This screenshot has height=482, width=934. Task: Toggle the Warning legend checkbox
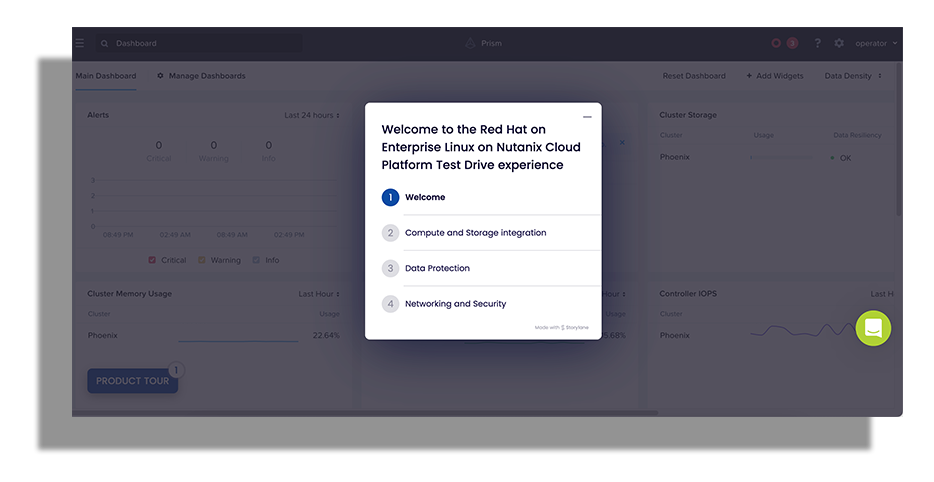click(201, 260)
